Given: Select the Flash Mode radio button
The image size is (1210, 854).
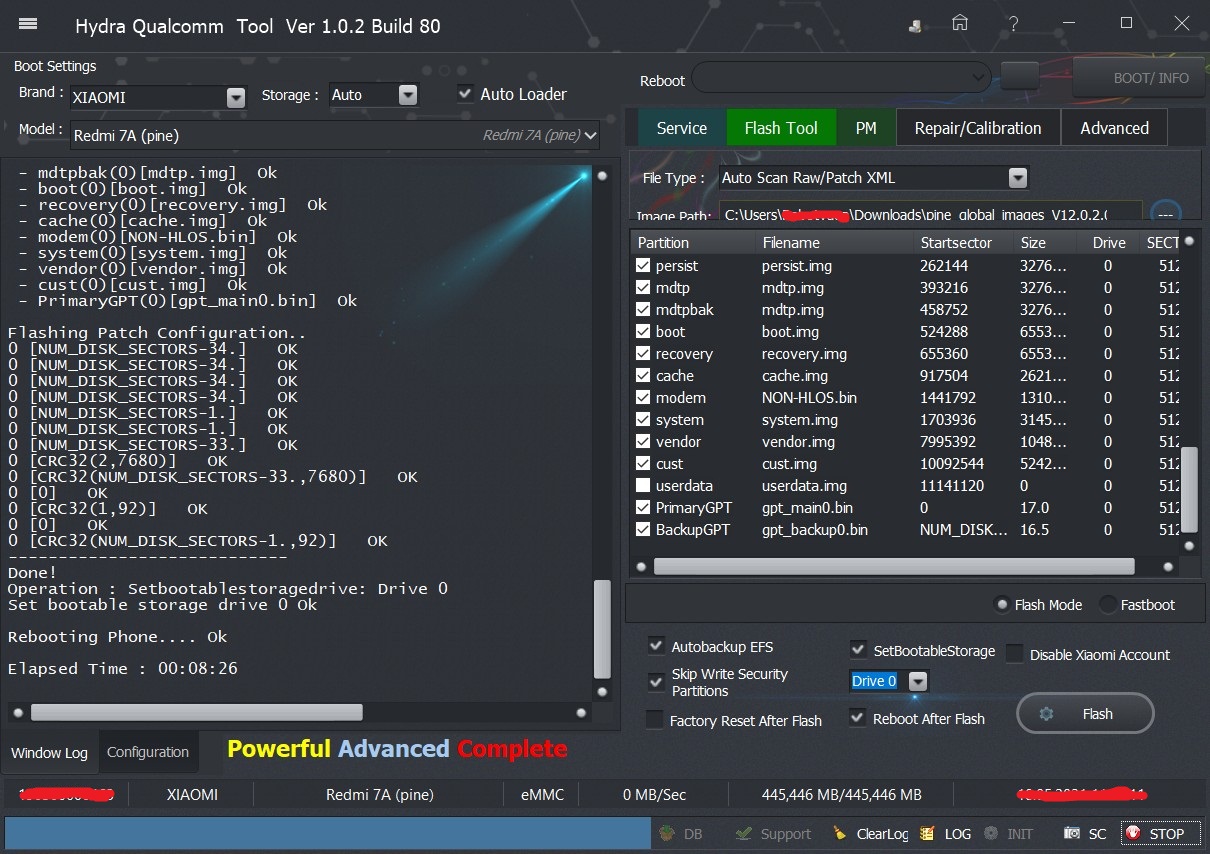Looking at the screenshot, I should coord(1002,604).
